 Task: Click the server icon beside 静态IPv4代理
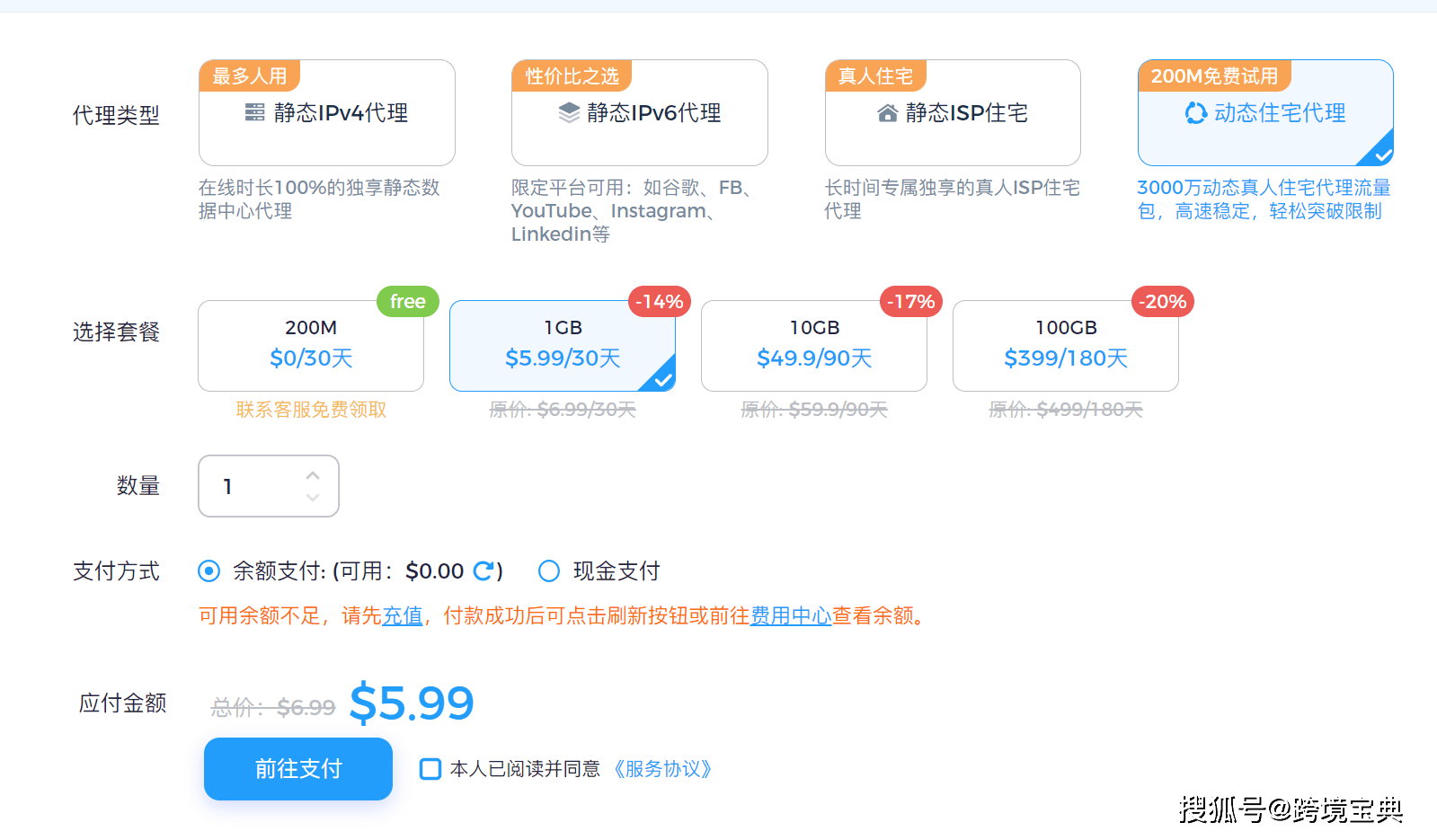point(255,112)
